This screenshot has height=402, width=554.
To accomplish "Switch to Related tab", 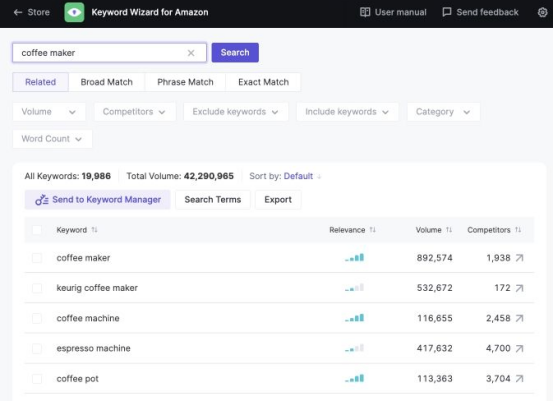I will coord(41,82).
